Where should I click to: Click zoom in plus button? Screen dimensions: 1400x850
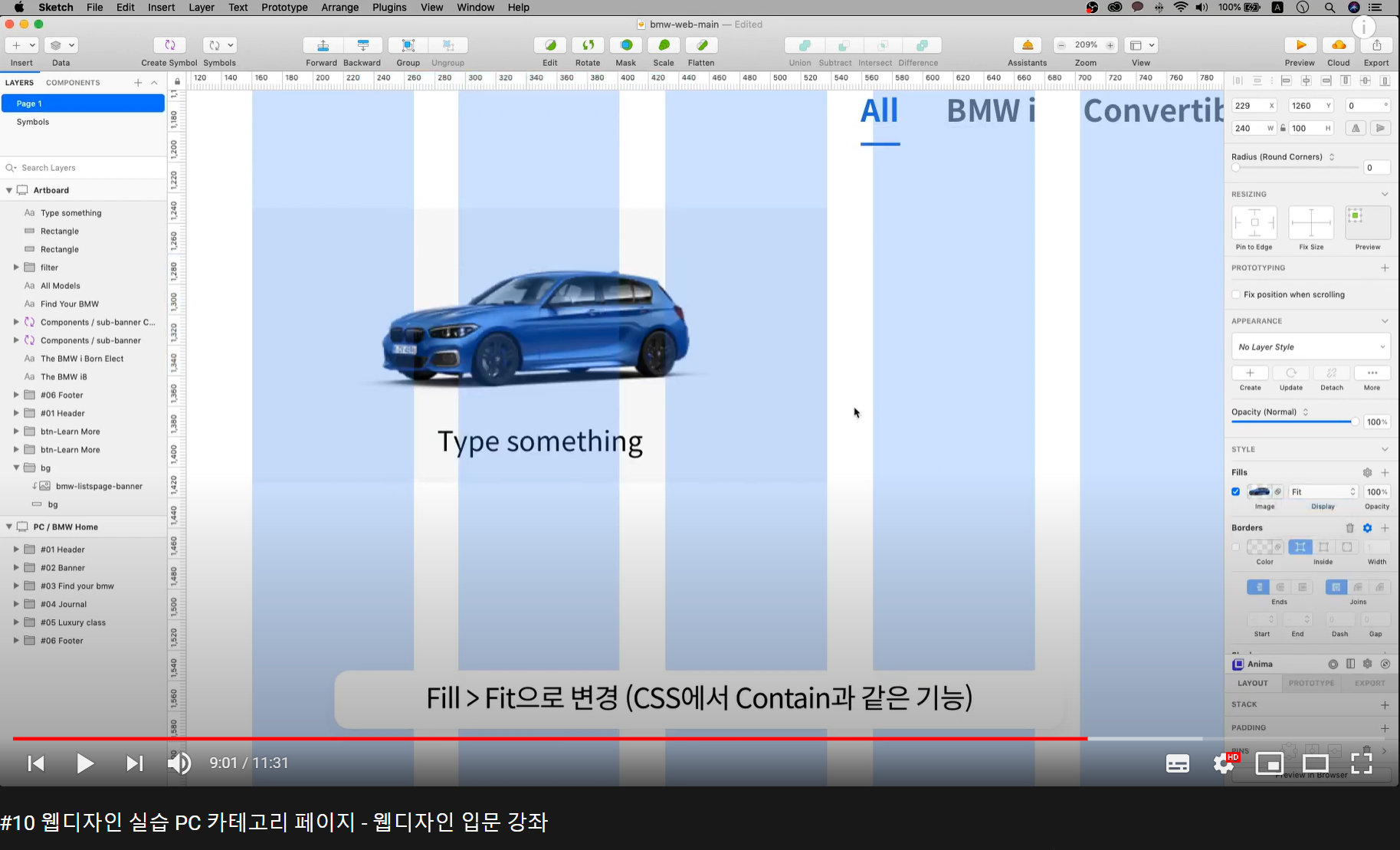click(x=1110, y=45)
